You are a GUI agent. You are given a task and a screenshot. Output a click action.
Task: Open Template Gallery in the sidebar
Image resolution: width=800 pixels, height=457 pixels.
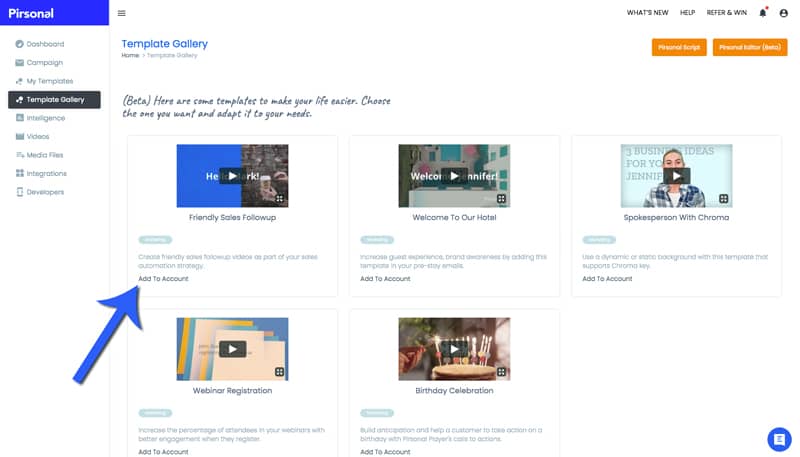coord(54,99)
